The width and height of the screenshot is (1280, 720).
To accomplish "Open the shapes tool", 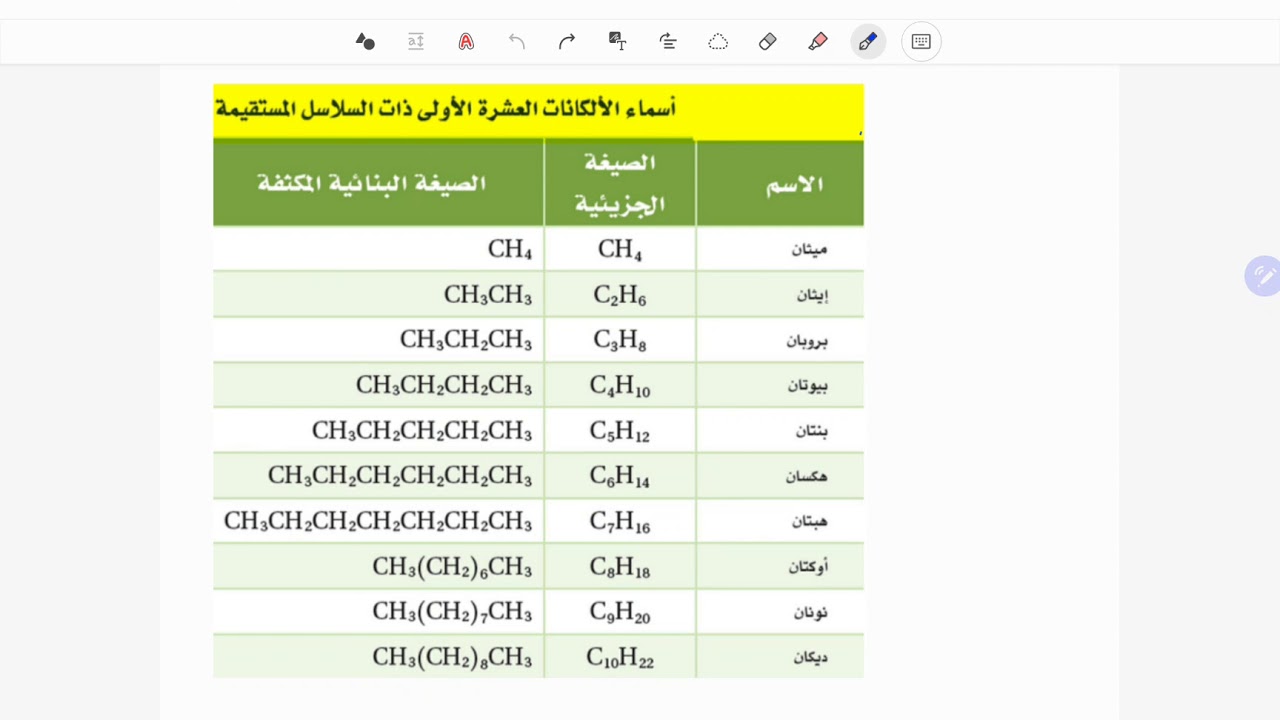I will [365, 41].
